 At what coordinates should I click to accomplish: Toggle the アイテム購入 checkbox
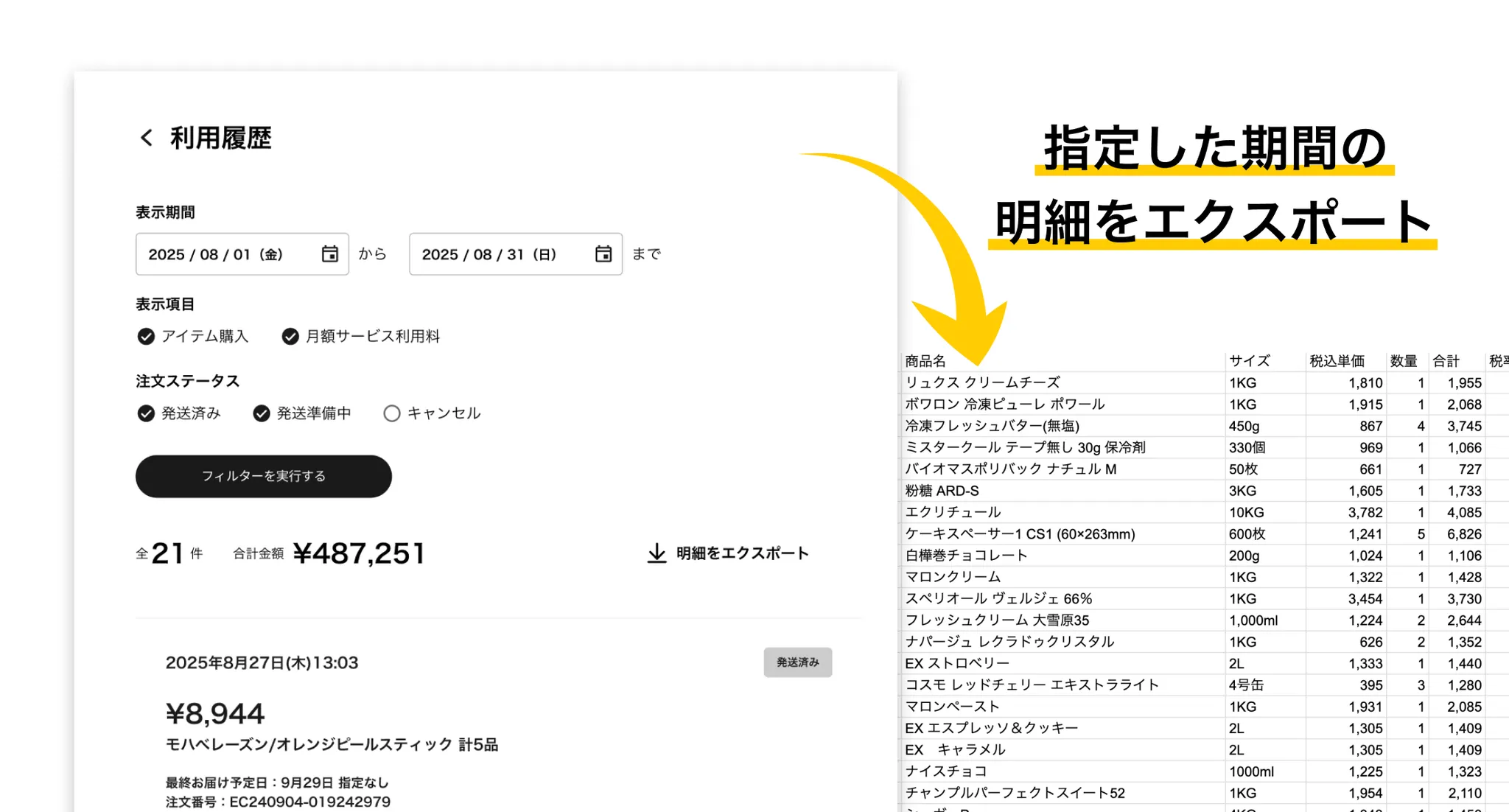coord(146,337)
